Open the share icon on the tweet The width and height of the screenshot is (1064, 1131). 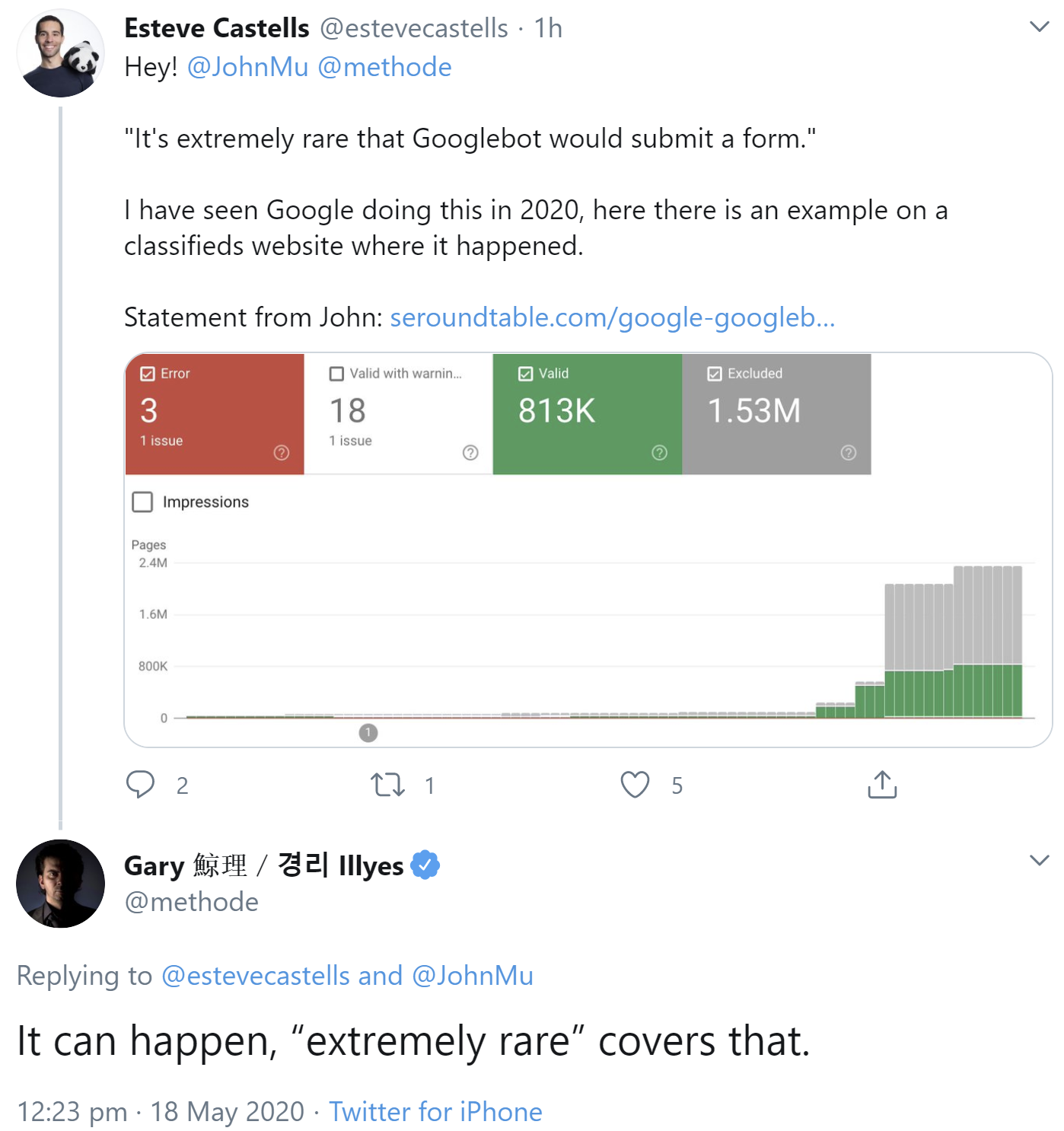[881, 785]
